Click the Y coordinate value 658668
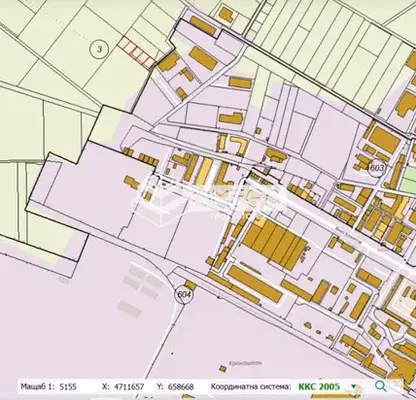The width and height of the screenshot is (416, 400). (181, 387)
